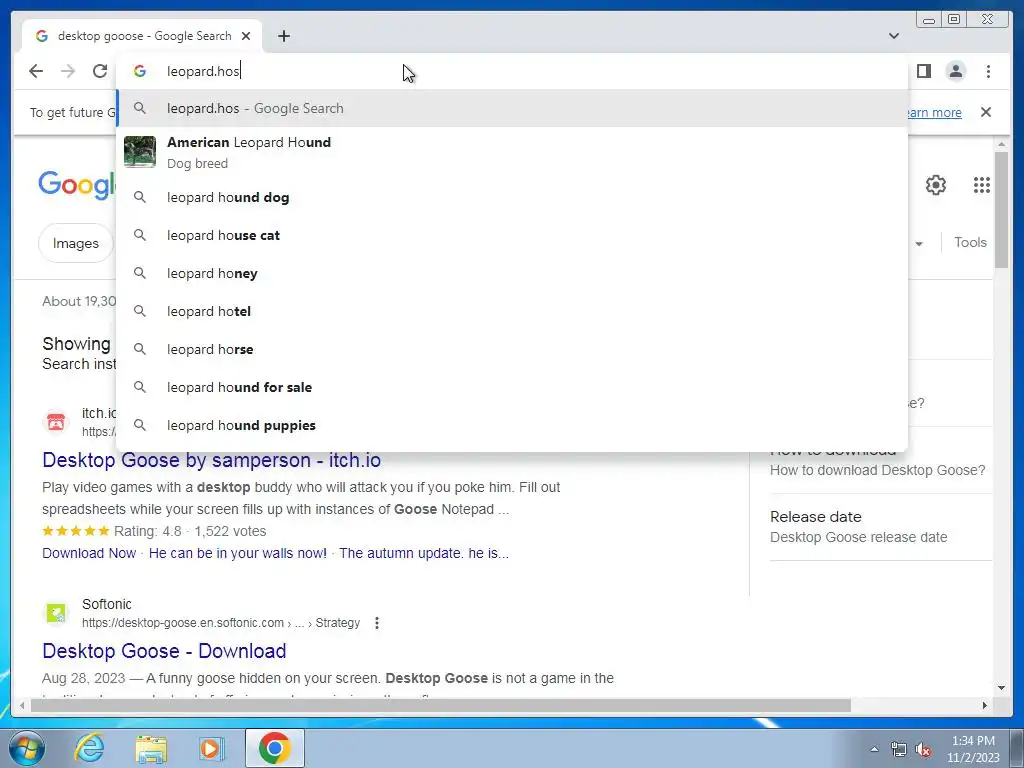Viewport: 1024px width, 768px height.
Task: Open Windows Explorer folder on the taskbar
Action: click(151, 748)
